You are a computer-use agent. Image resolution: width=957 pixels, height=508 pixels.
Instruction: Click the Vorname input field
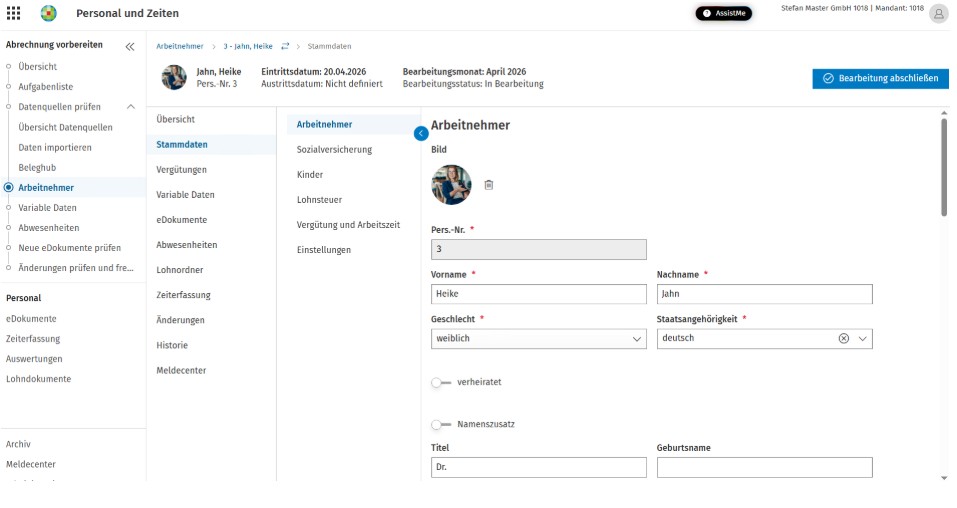click(538, 294)
